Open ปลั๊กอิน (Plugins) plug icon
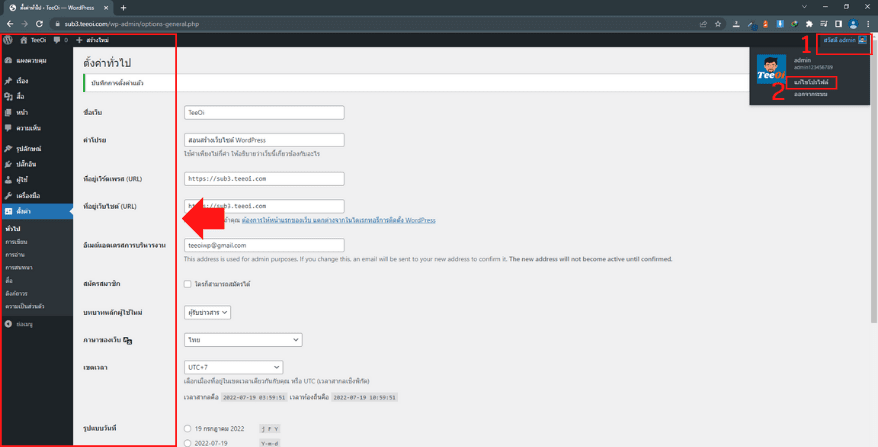 tap(8, 164)
